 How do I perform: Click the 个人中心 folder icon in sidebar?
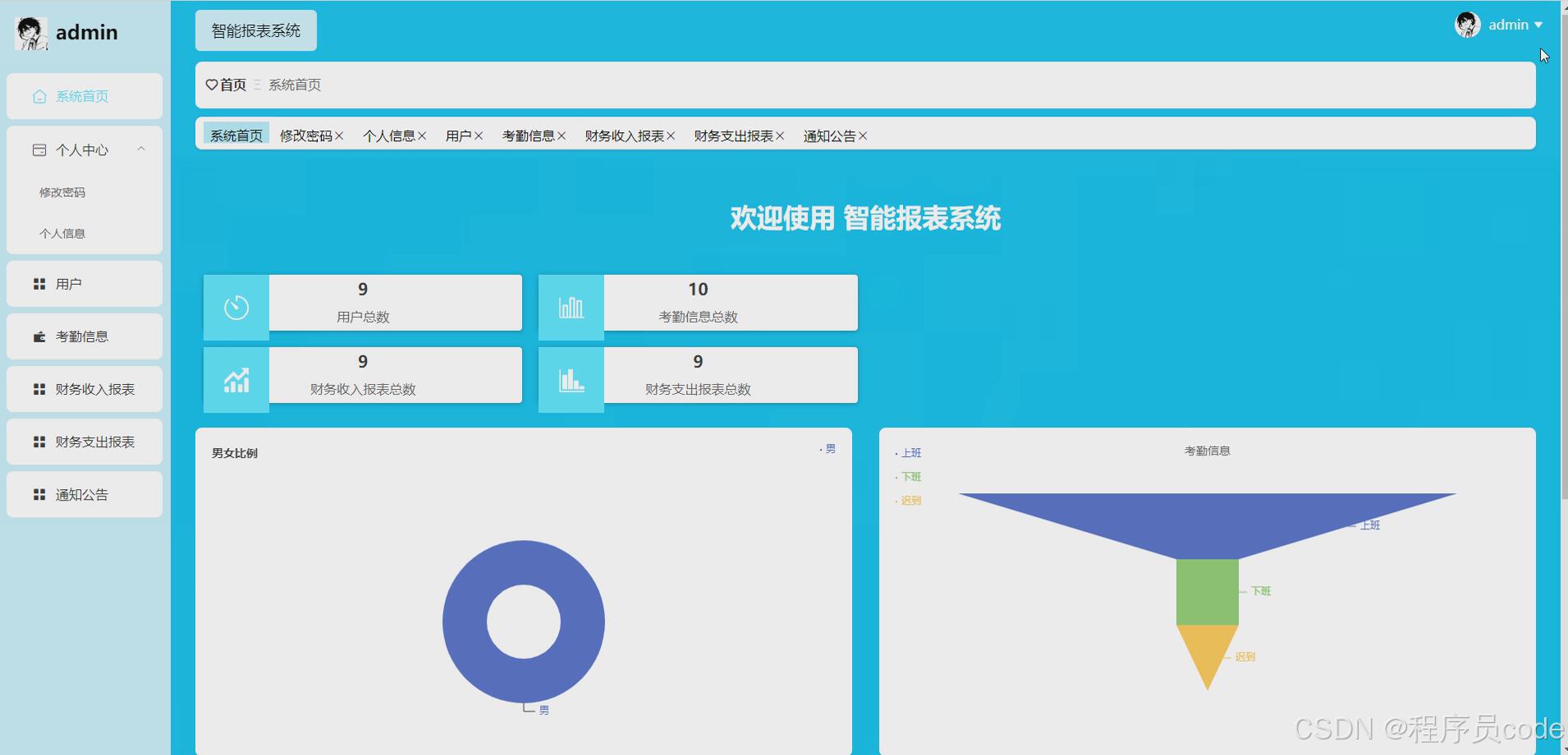point(39,149)
